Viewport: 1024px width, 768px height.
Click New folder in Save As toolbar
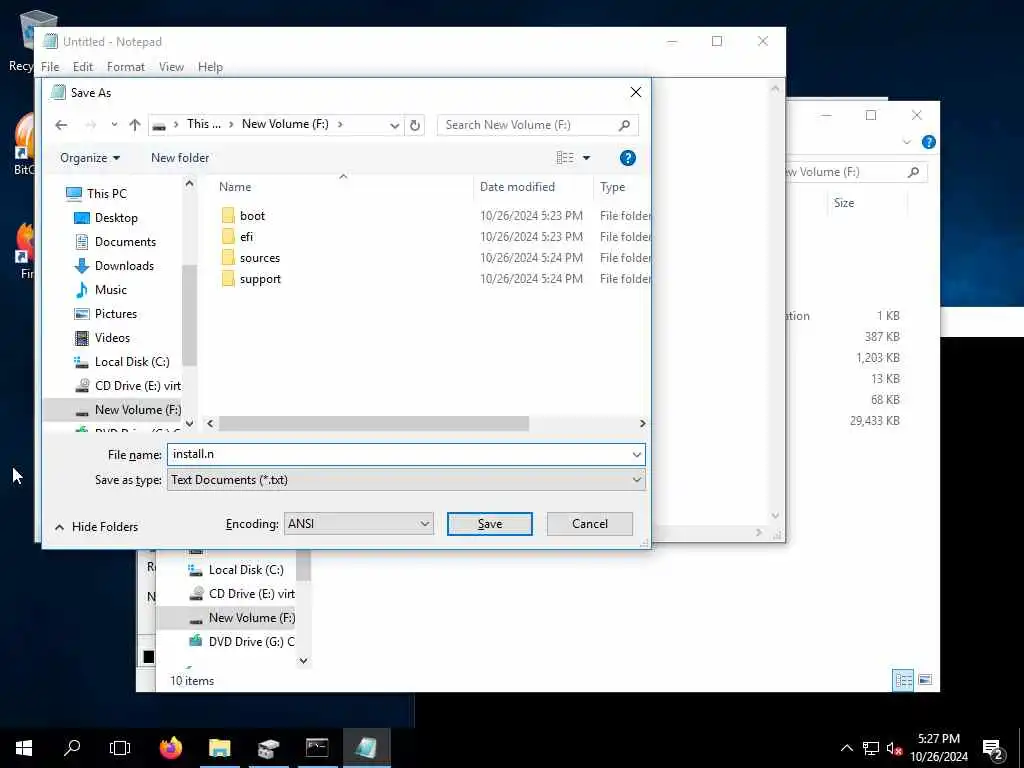[180, 157]
